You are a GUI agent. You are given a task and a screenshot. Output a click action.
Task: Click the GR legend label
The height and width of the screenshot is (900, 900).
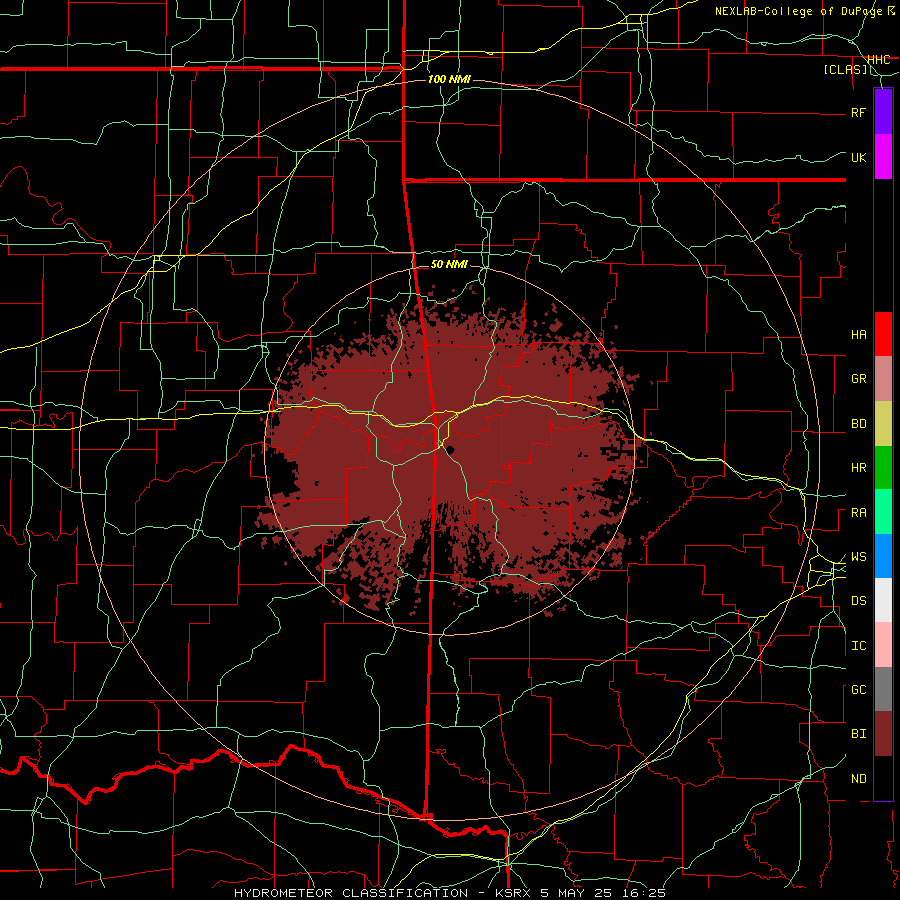point(858,379)
